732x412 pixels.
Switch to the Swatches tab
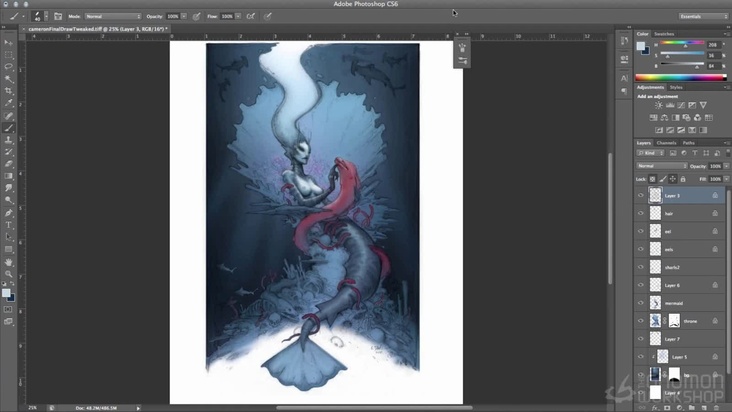(664, 34)
